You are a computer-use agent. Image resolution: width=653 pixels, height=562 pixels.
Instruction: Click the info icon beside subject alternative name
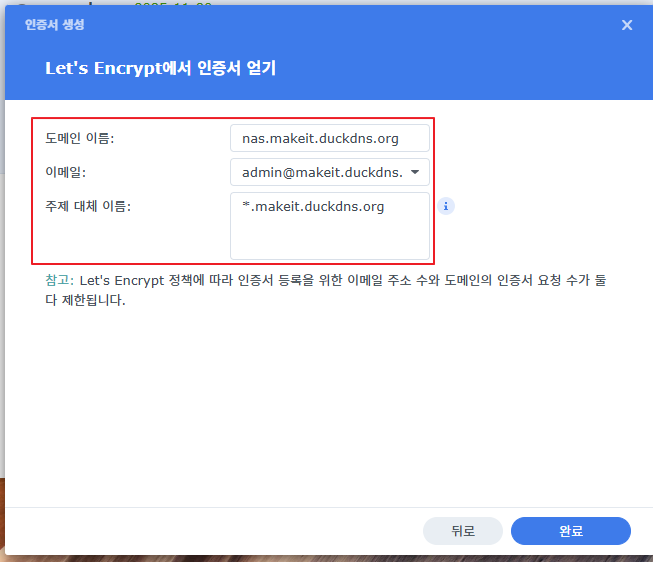click(446, 206)
